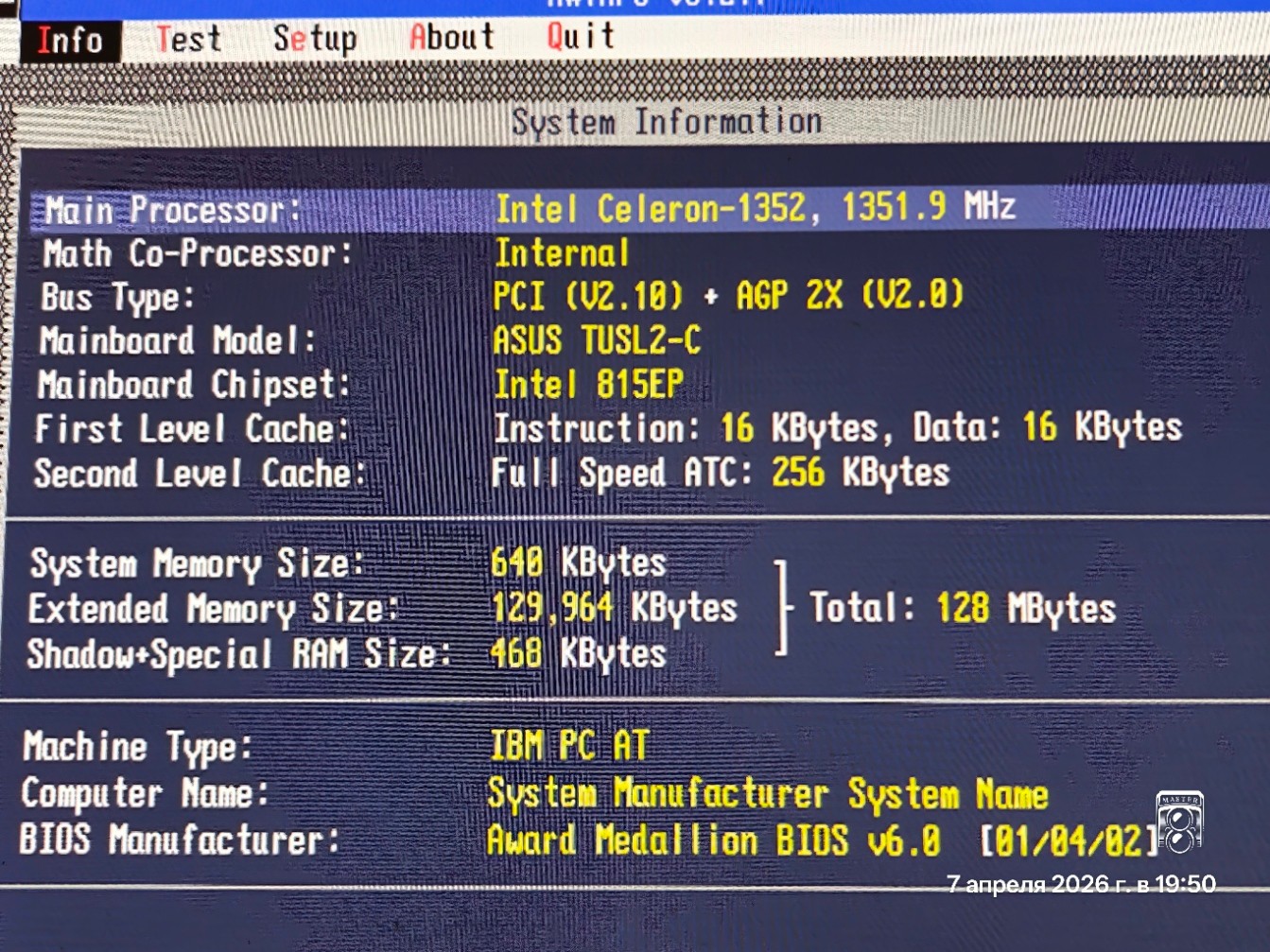1270x952 pixels.
Task: Click 'PCI (V2.10) + AGP 2X (V2.0)' value
Action: (728, 295)
